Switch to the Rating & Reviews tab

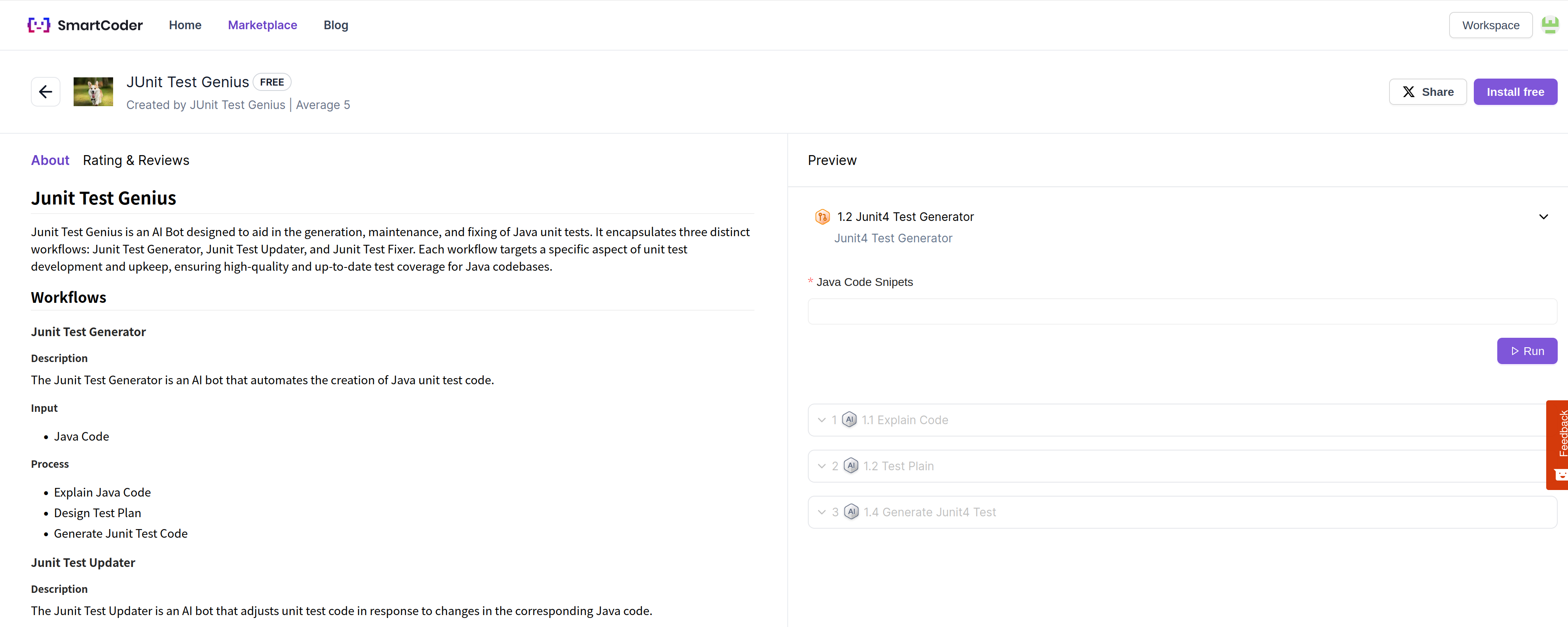pyautogui.click(x=136, y=160)
